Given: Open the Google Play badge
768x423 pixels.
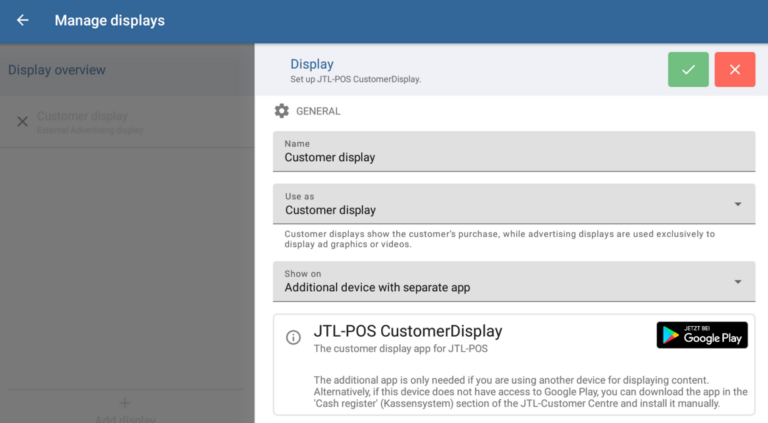Looking at the screenshot, I should pyautogui.click(x=702, y=335).
